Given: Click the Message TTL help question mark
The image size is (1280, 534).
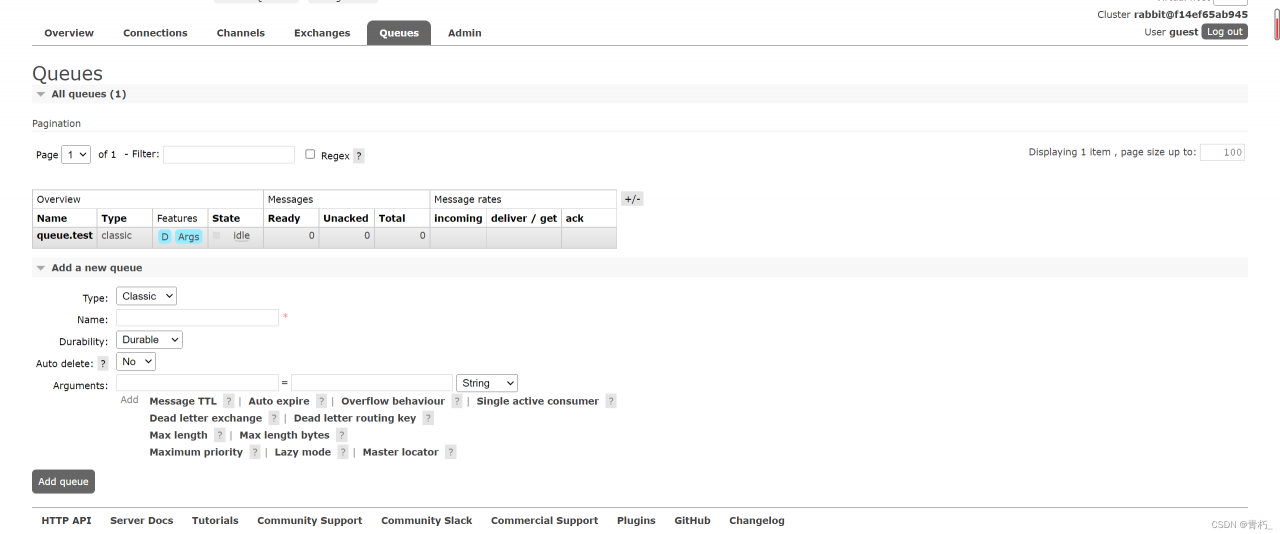Looking at the screenshot, I should coord(228,401).
